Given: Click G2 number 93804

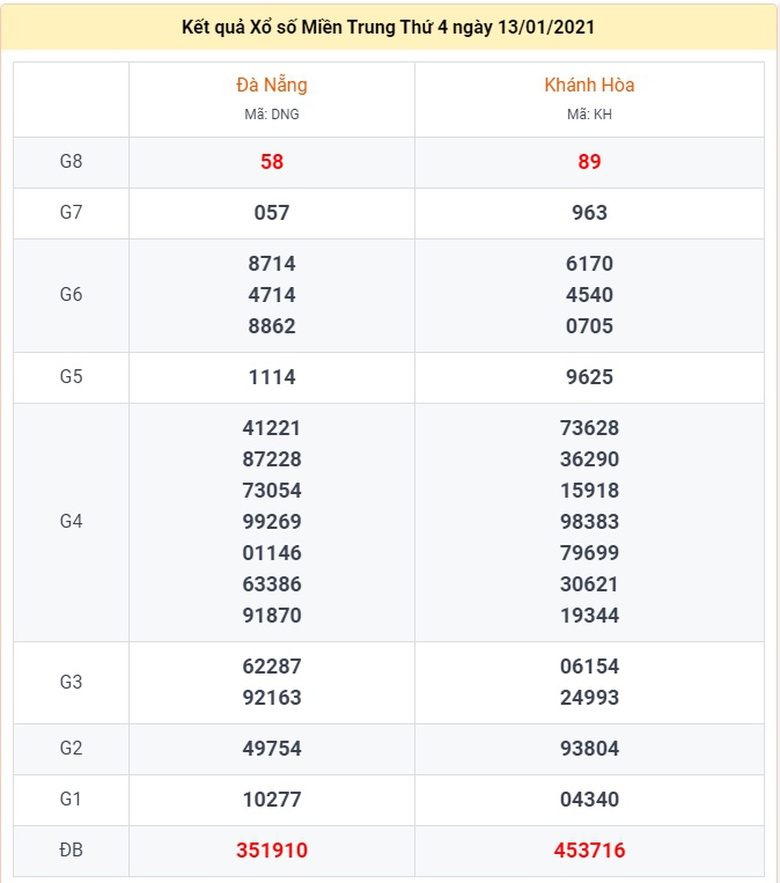Looking at the screenshot, I should (589, 748).
